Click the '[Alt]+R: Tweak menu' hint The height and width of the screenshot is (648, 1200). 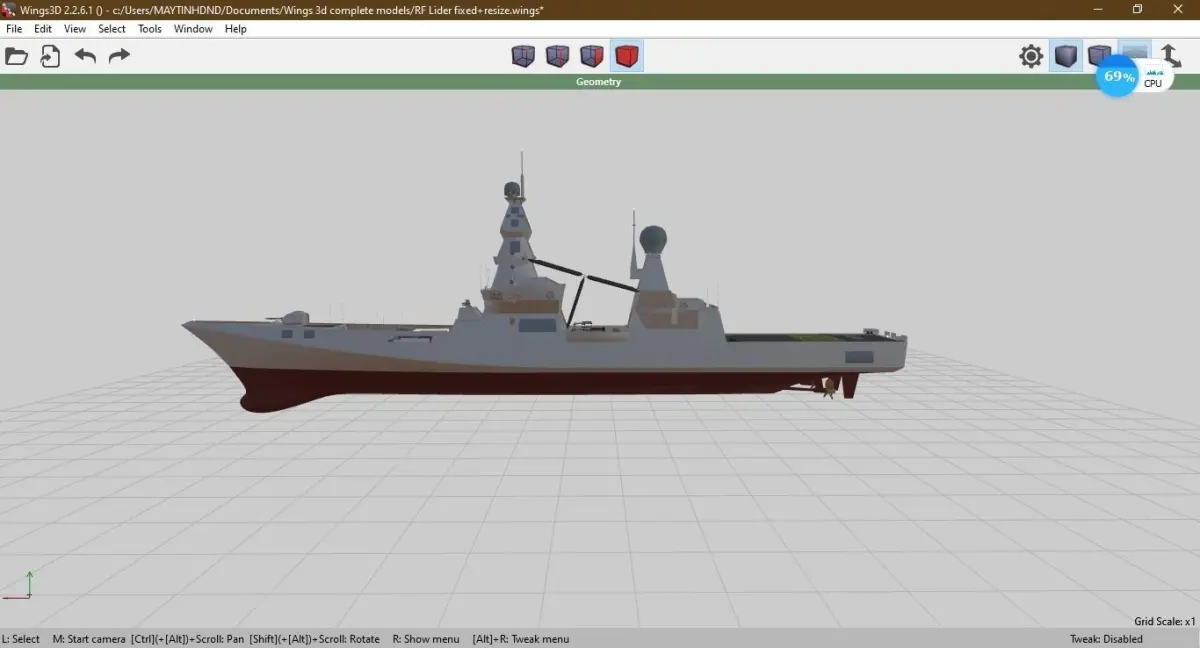pyautogui.click(x=521, y=639)
